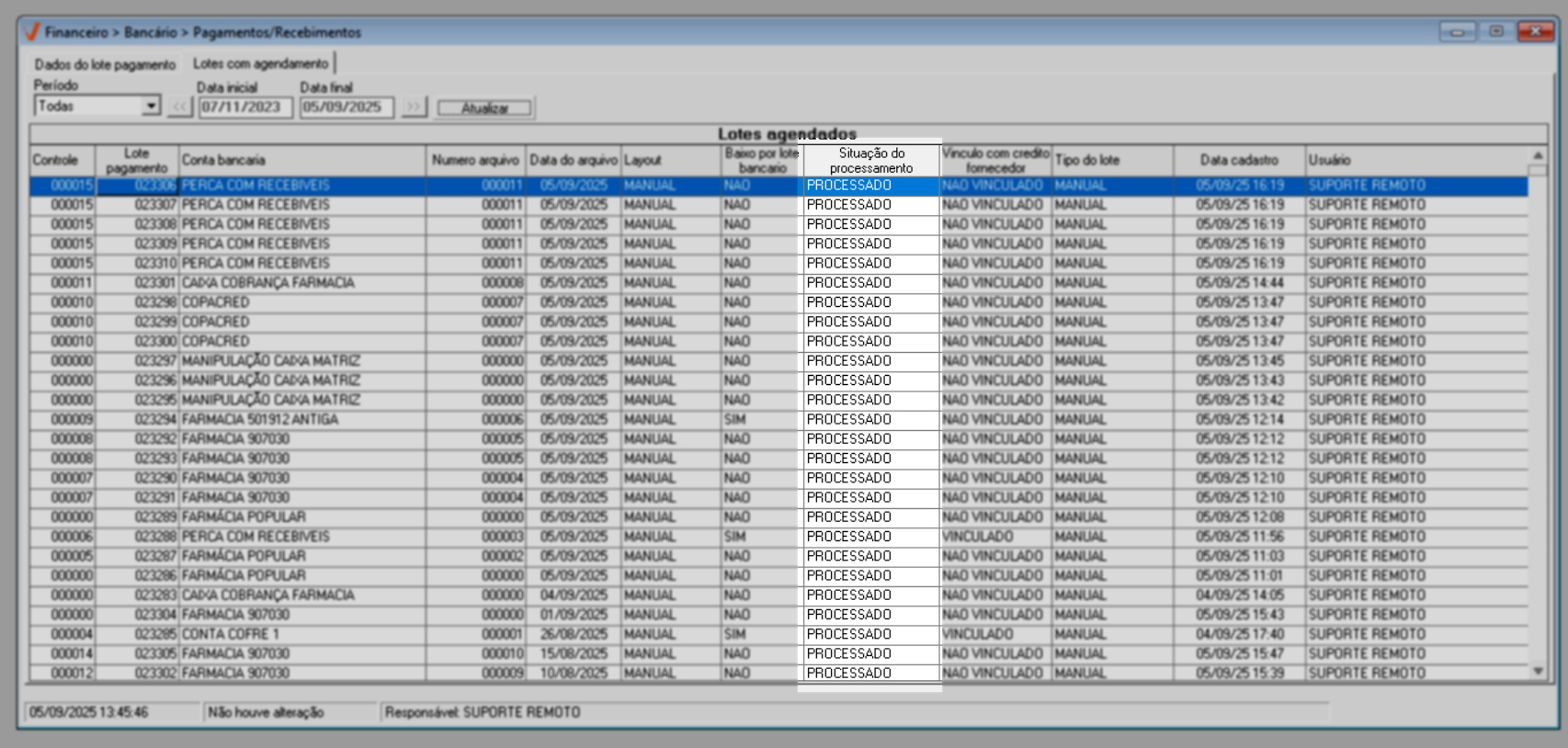Click the Não houve alteração status text

coord(266,712)
